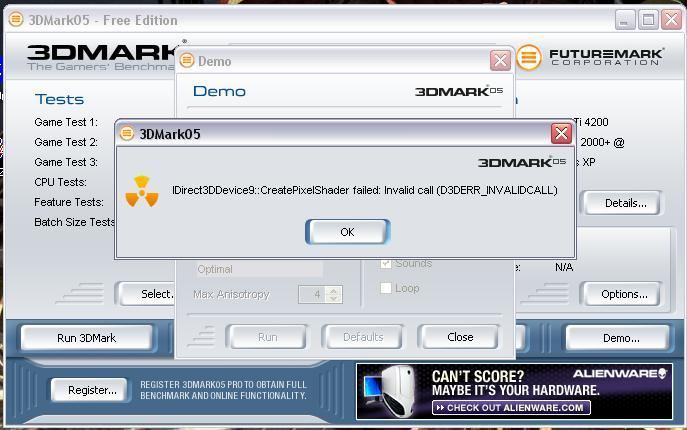Click the Game Test 1 label
687x430 pixels.
(x=66, y=122)
